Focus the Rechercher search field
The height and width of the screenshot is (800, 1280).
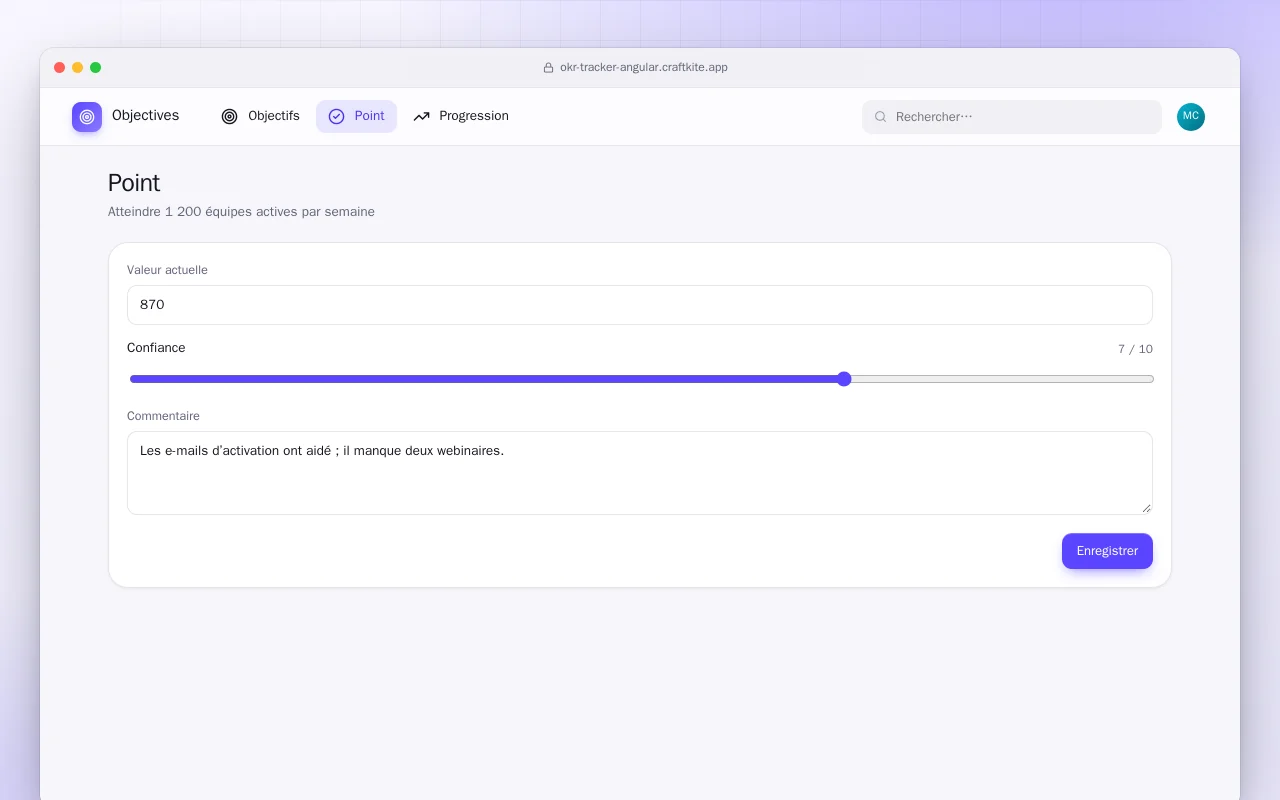[x=1012, y=117]
